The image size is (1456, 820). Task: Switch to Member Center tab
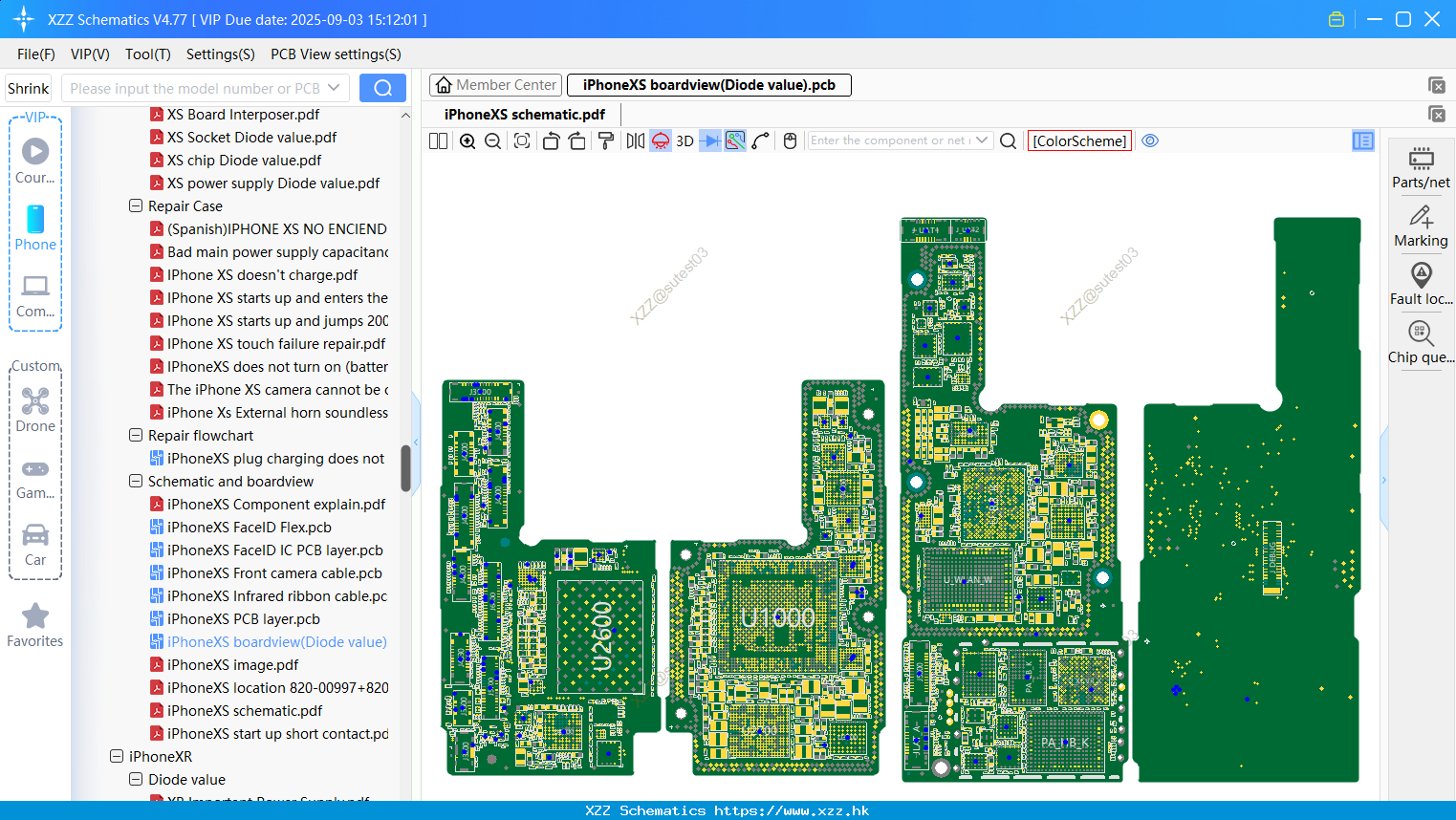tap(495, 85)
